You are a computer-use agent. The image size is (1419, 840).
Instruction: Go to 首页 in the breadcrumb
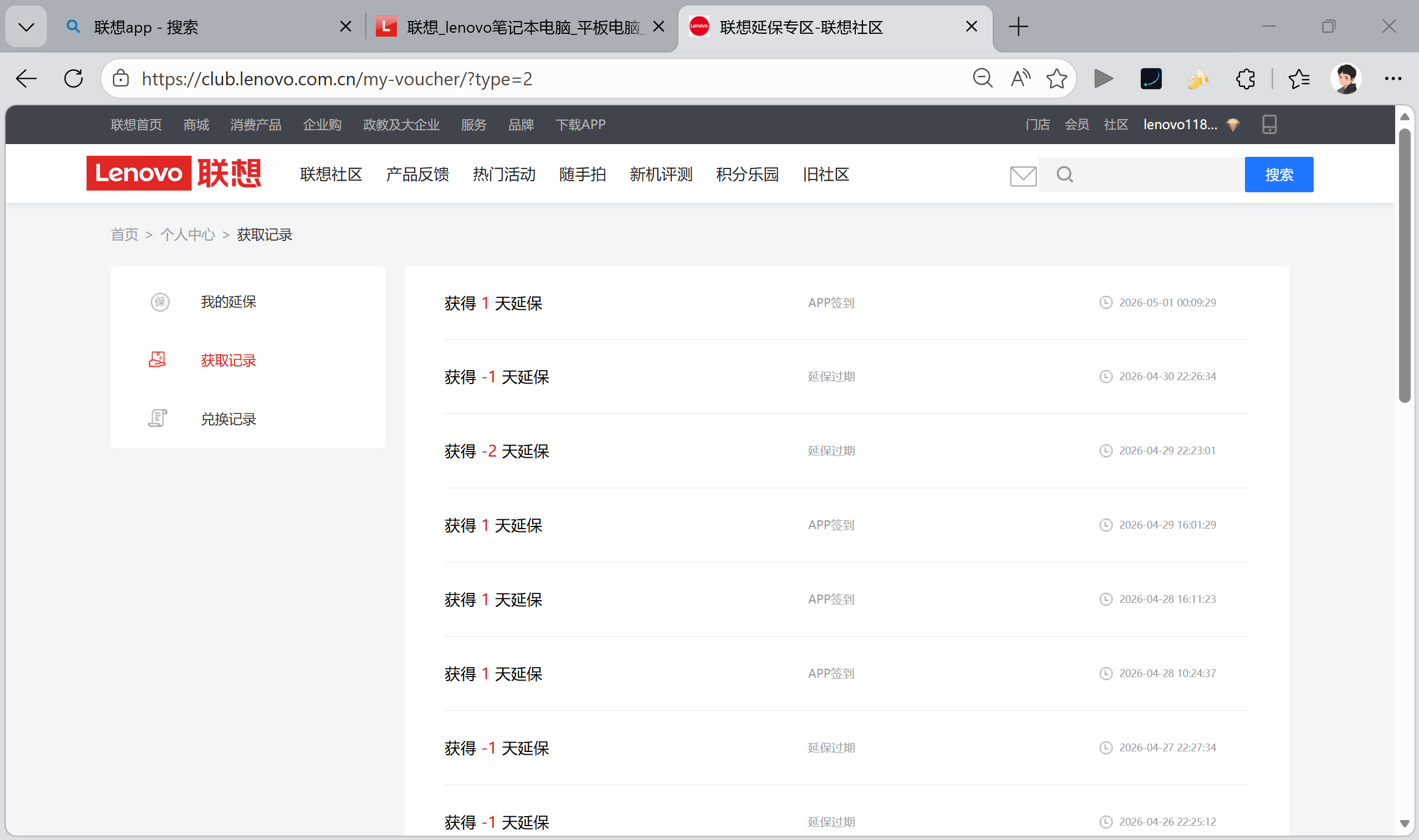[125, 234]
